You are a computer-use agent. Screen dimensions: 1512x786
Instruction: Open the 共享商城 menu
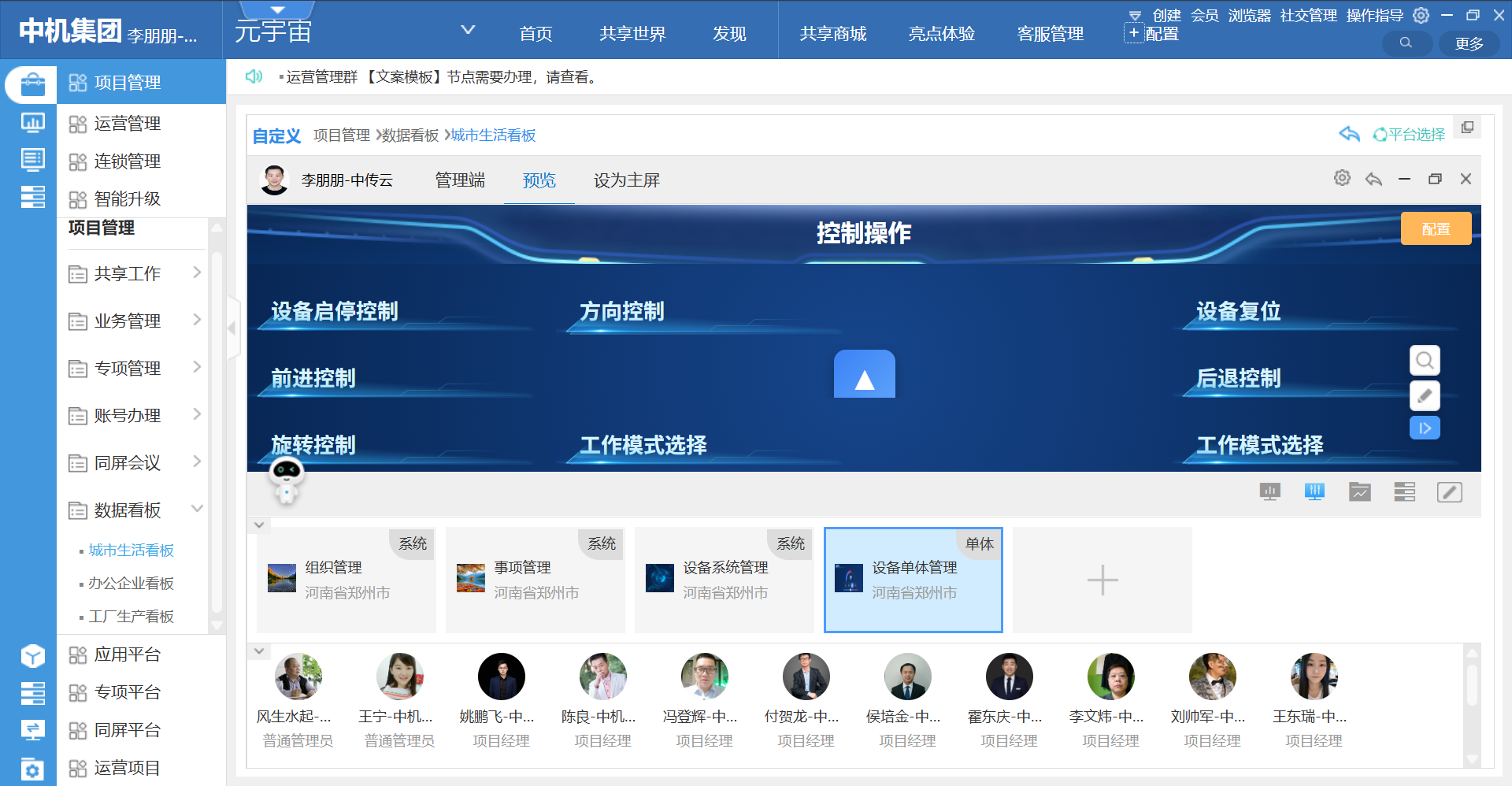[832, 34]
